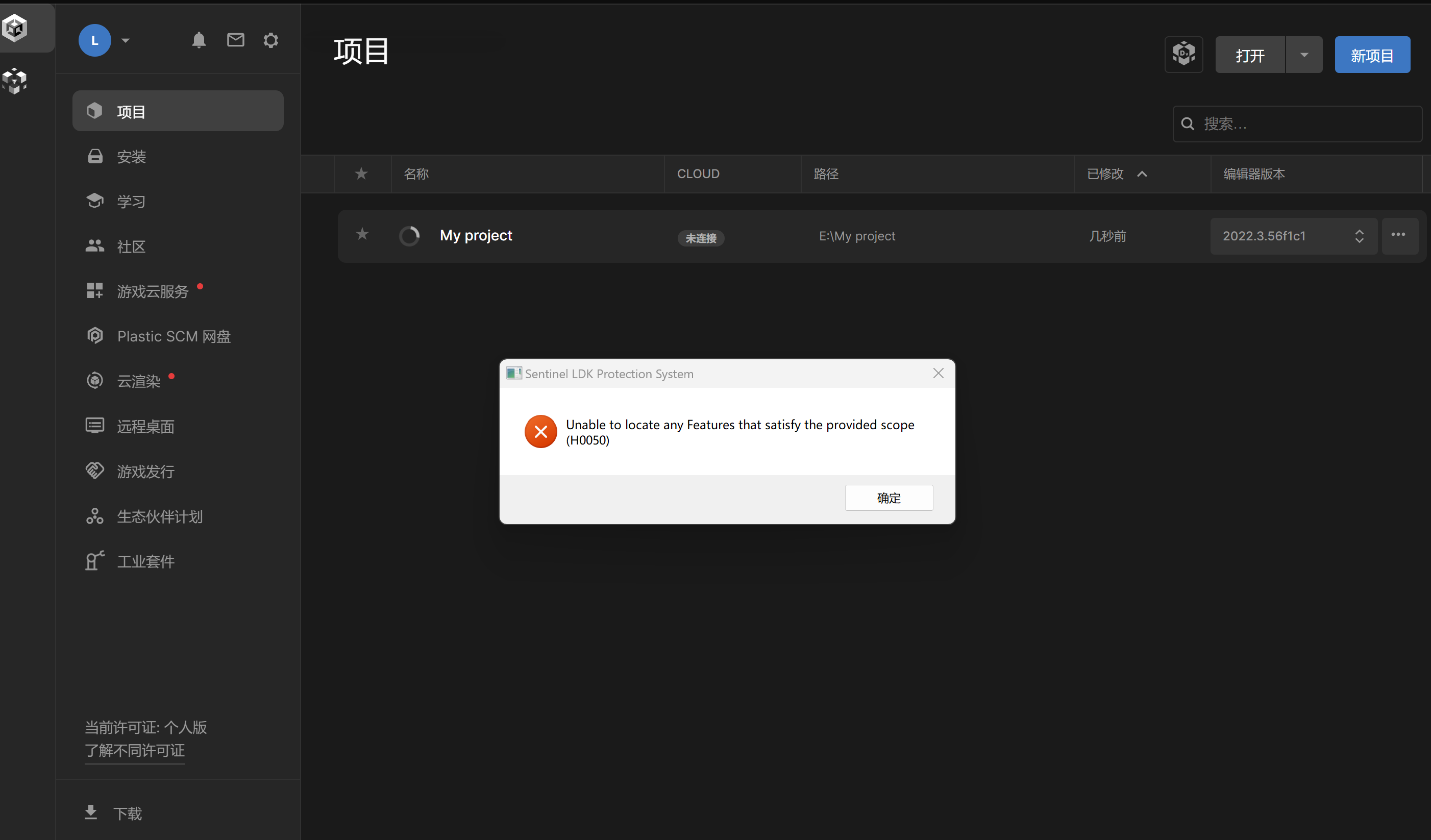The image size is (1431, 840).
Task: Click the Unity cube icon button beside 打开
Action: (x=1183, y=55)
